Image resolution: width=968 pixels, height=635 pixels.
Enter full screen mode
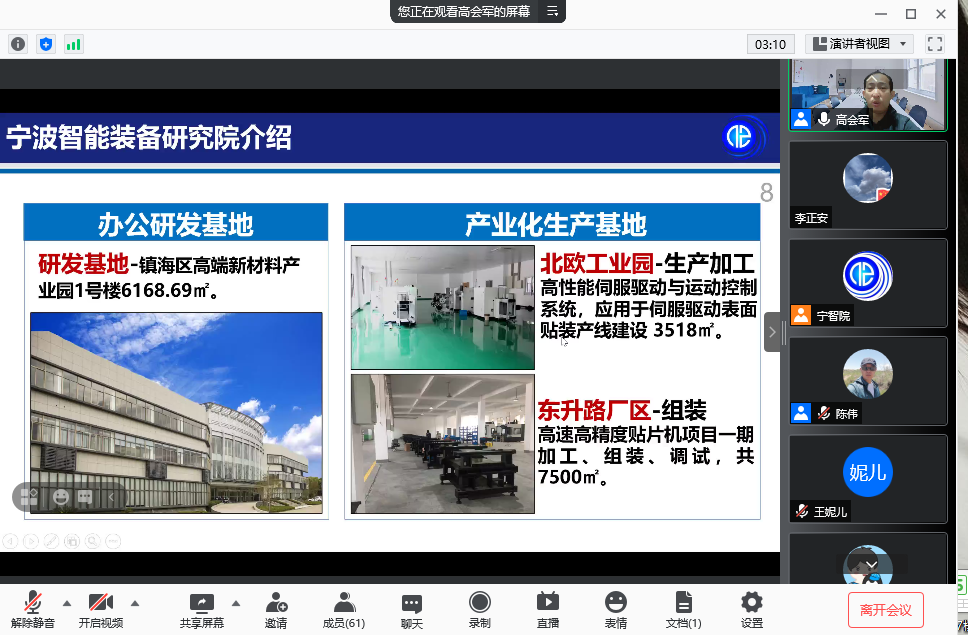935,44
